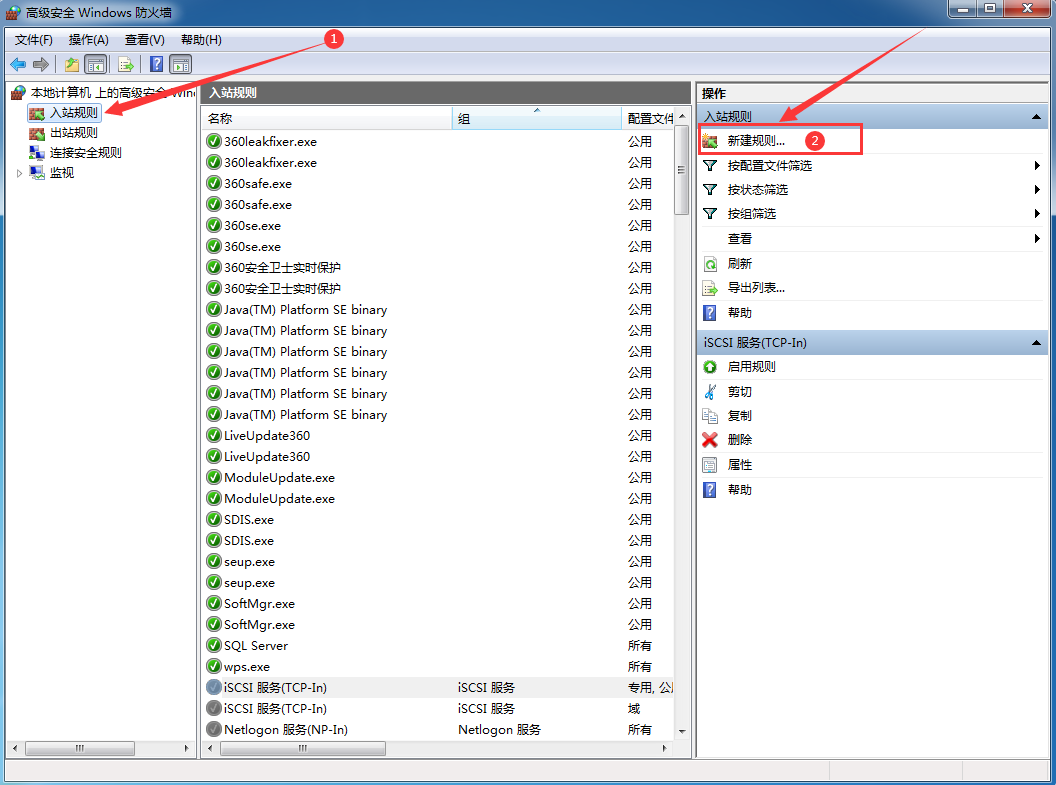1056x785 pixels.
Task: Select the Netlogon 服务(NP-In) rule
Action: [x=286, y=730]
